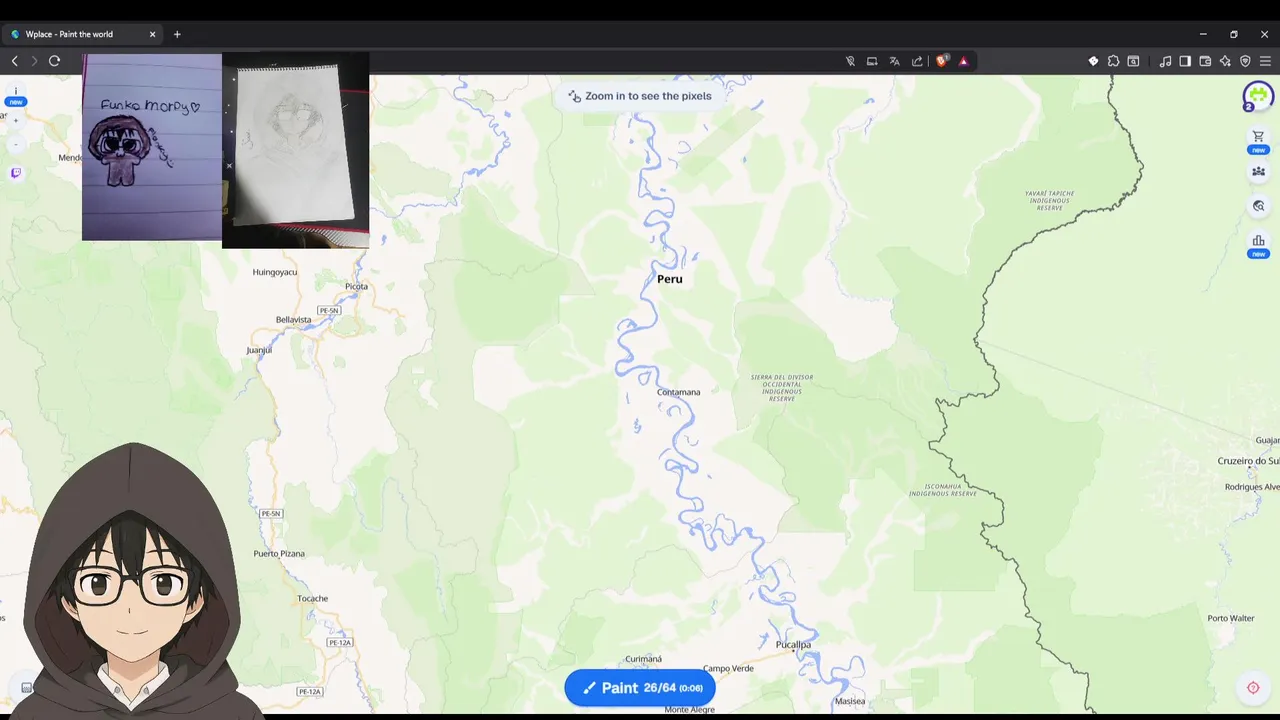The image size is (1280, 720).
Task: Close the Wplace browser tab
Action: click(152, 34)
